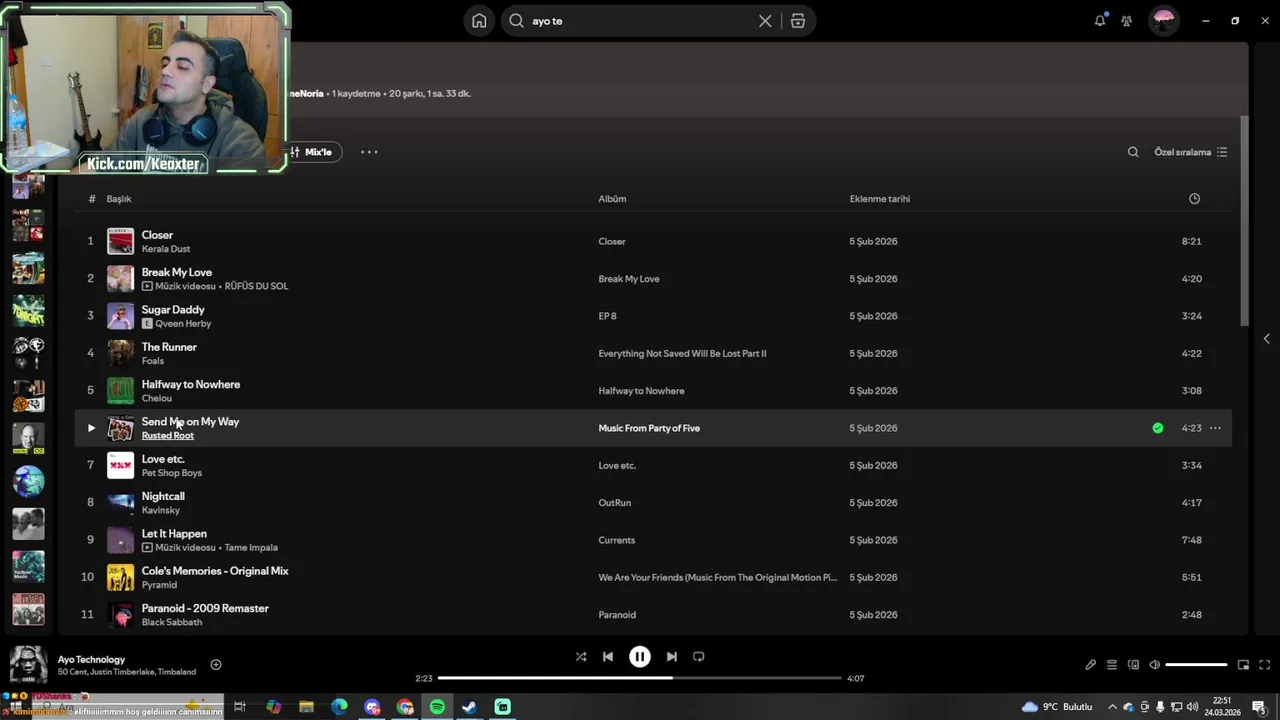The image size is (1280, 720).
Task: Click the playlist vertical scrollbar
Action: point(1245,220)
